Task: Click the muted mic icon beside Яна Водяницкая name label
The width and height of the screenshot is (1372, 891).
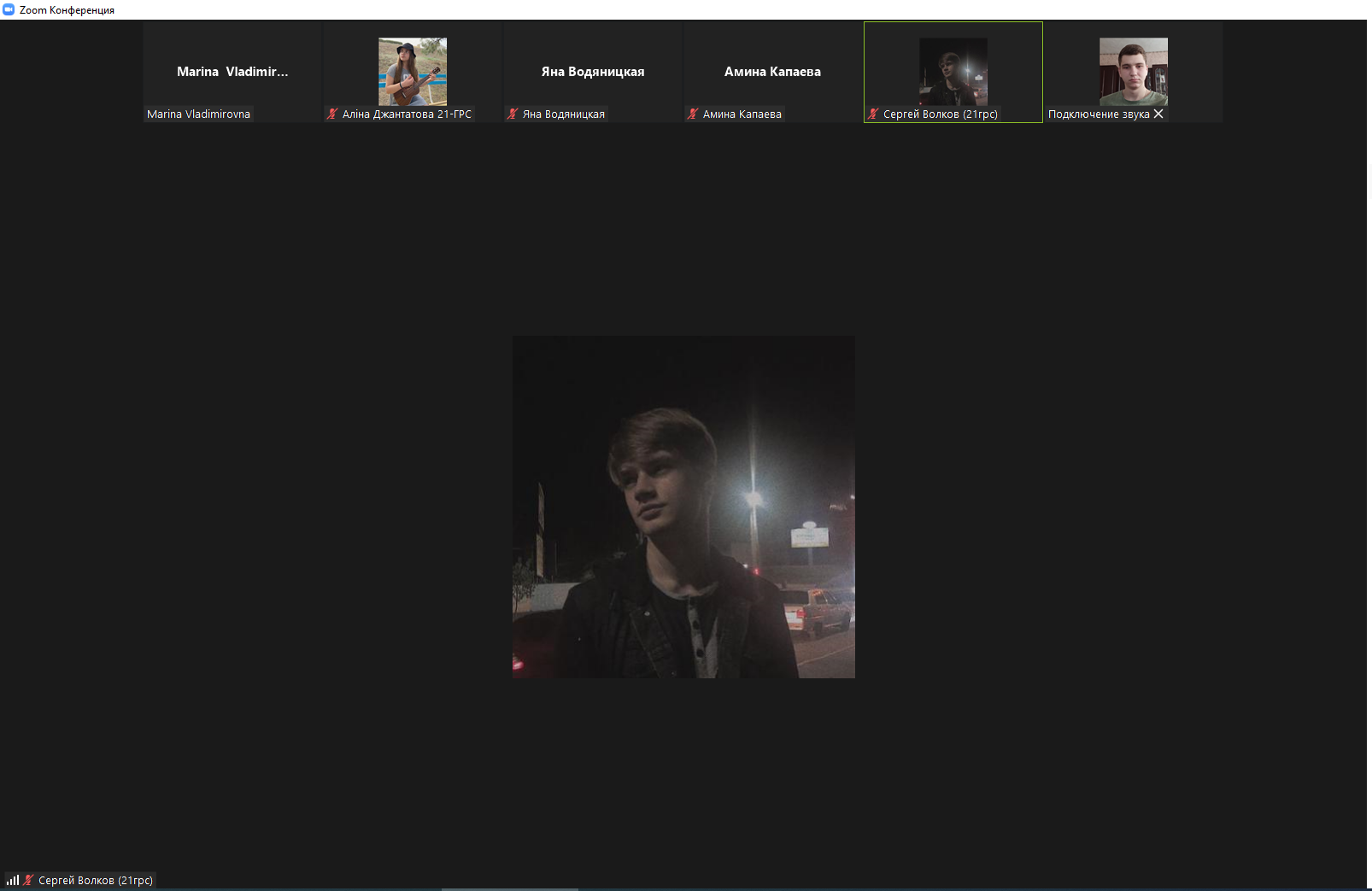Action: pyautogui.click(x=513, y=114)
